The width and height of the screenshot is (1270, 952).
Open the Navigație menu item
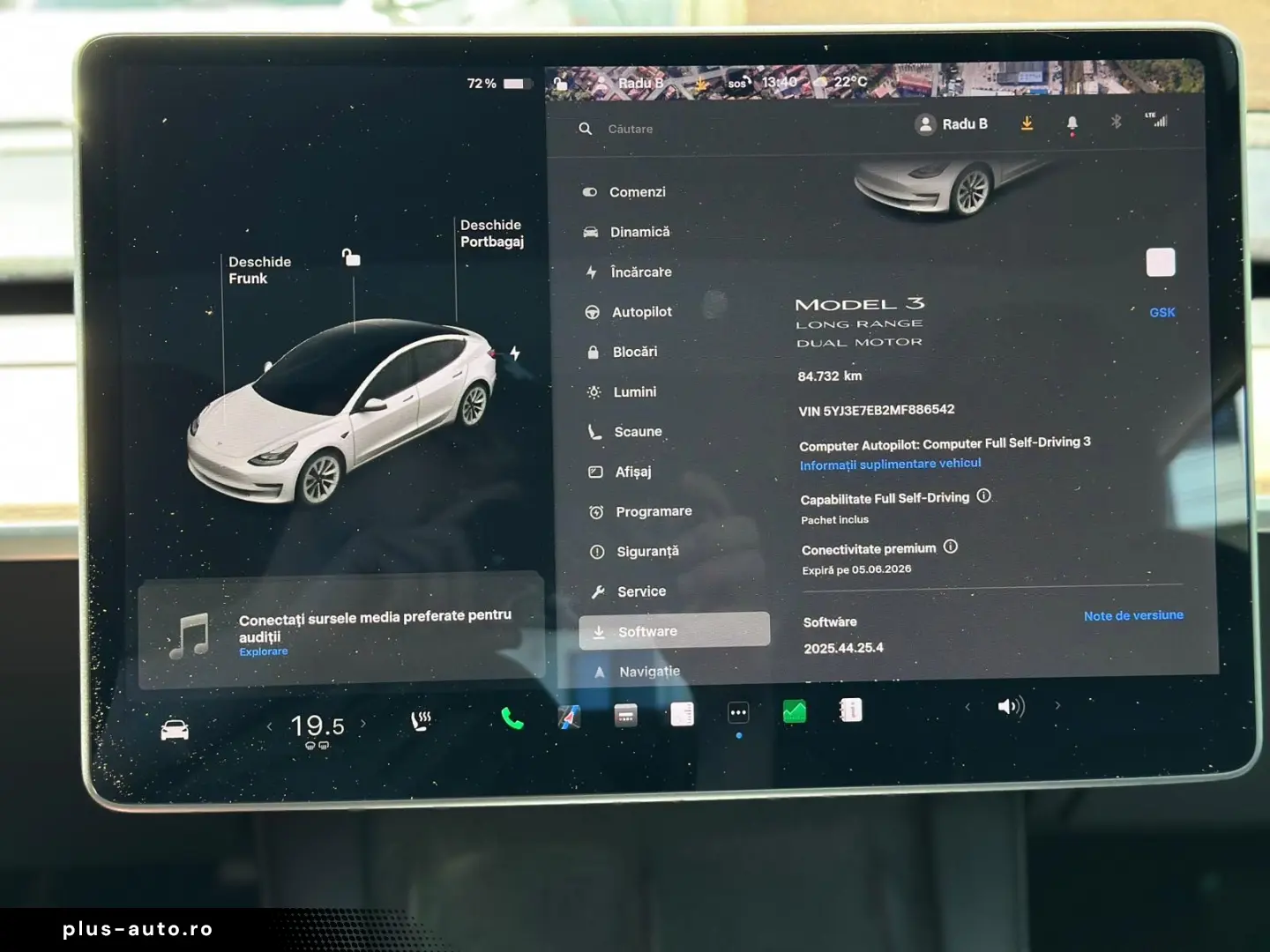pos(637,672)
